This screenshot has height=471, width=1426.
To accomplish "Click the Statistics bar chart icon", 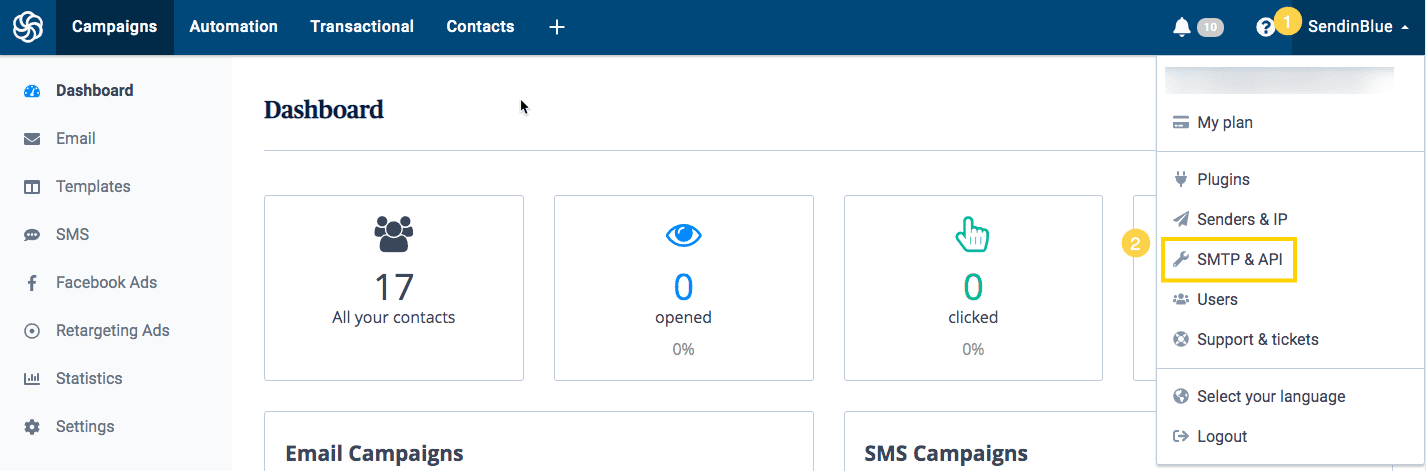I will pos(32,379).
